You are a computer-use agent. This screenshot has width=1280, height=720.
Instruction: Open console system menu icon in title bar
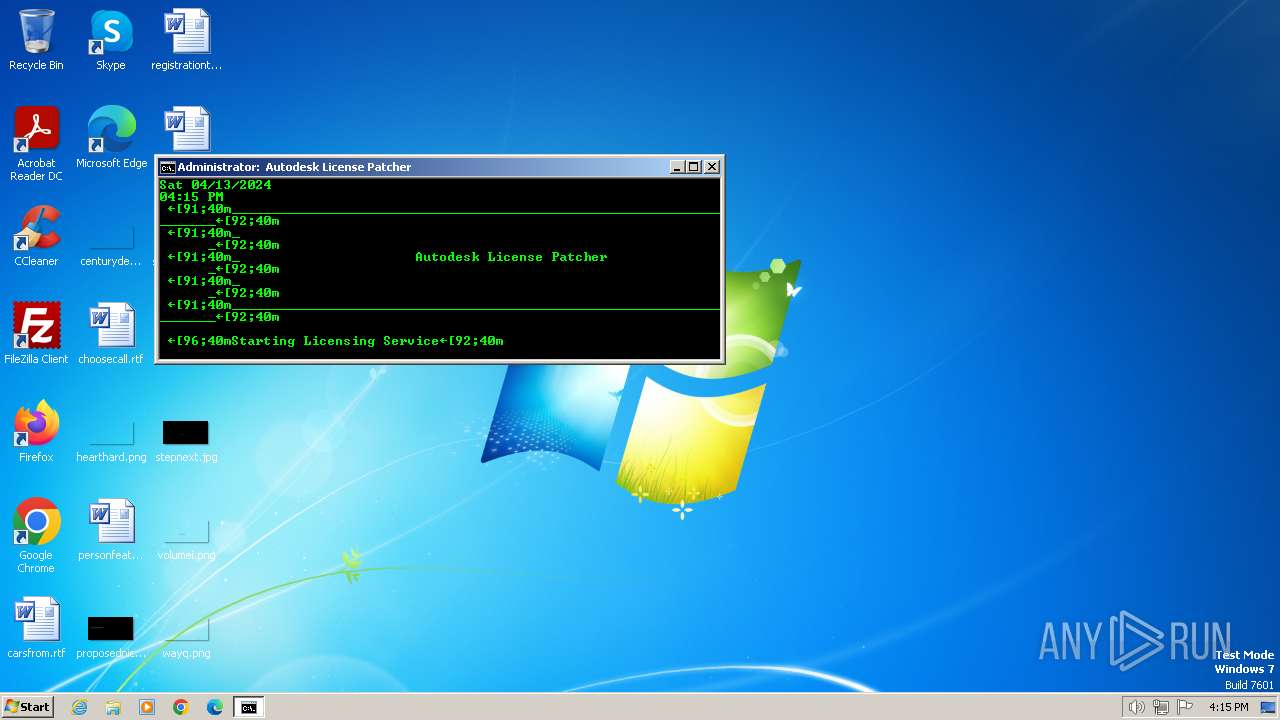coord(167,167)
